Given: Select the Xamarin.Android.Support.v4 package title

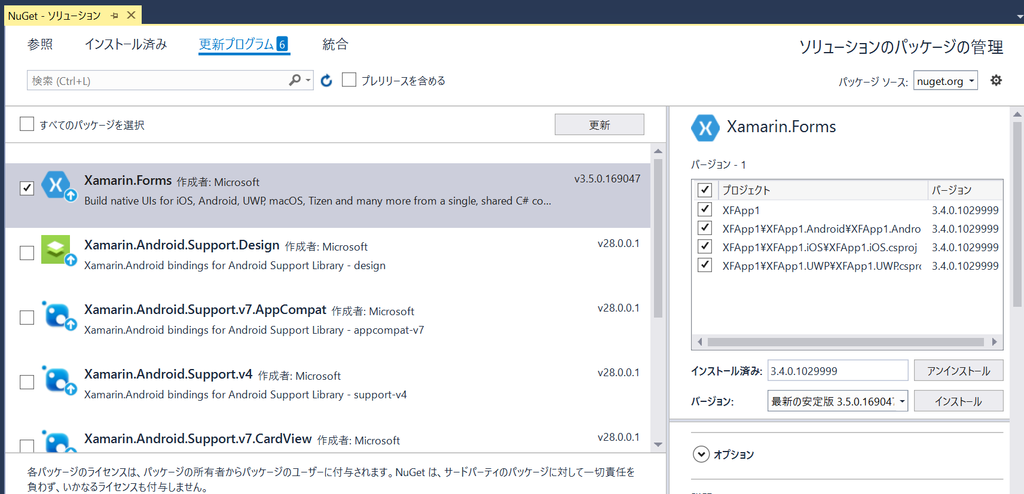Looking at the screenshot, I should pos(168,374).
